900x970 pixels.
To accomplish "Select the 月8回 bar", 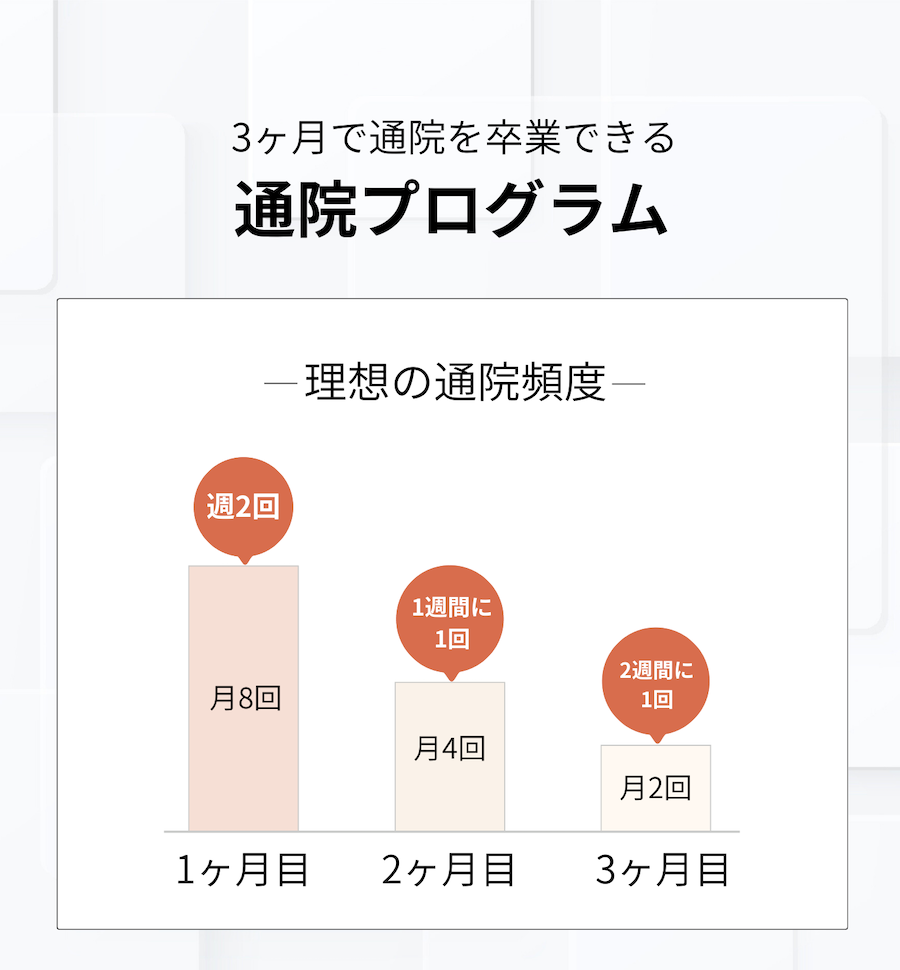I will click(244, 698).
